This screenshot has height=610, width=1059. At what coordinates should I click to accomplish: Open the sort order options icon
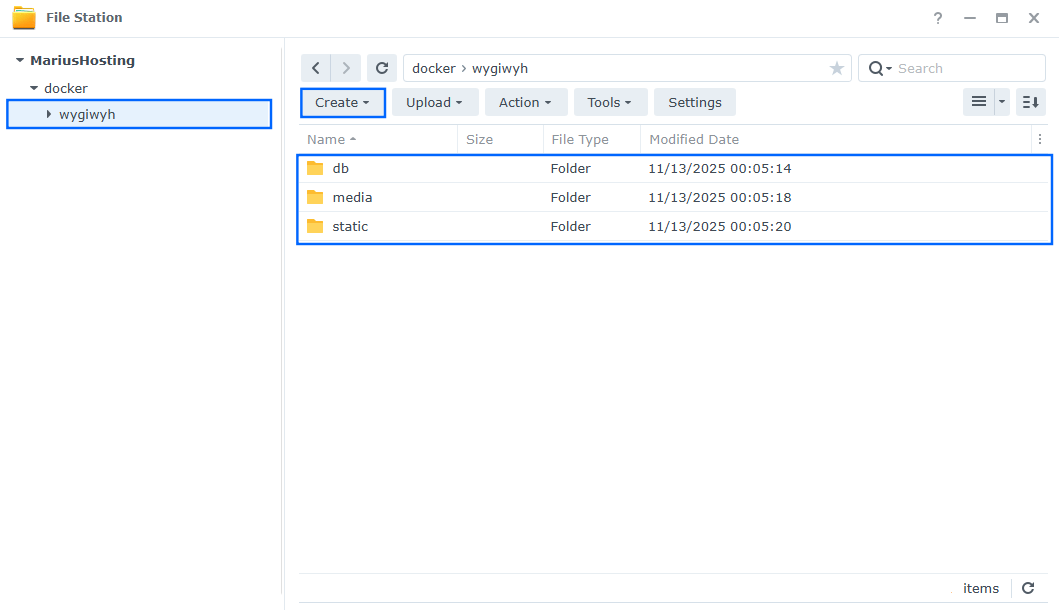[x=1030, y=102]
